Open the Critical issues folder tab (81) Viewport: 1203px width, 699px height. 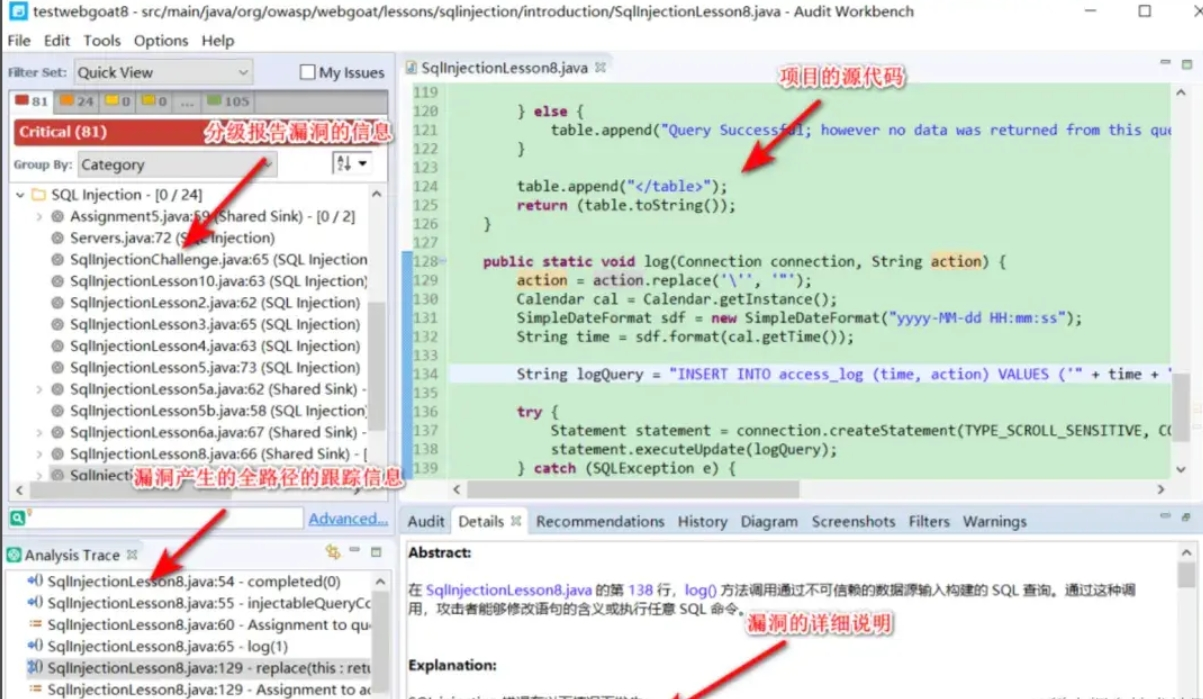point(32,101)
